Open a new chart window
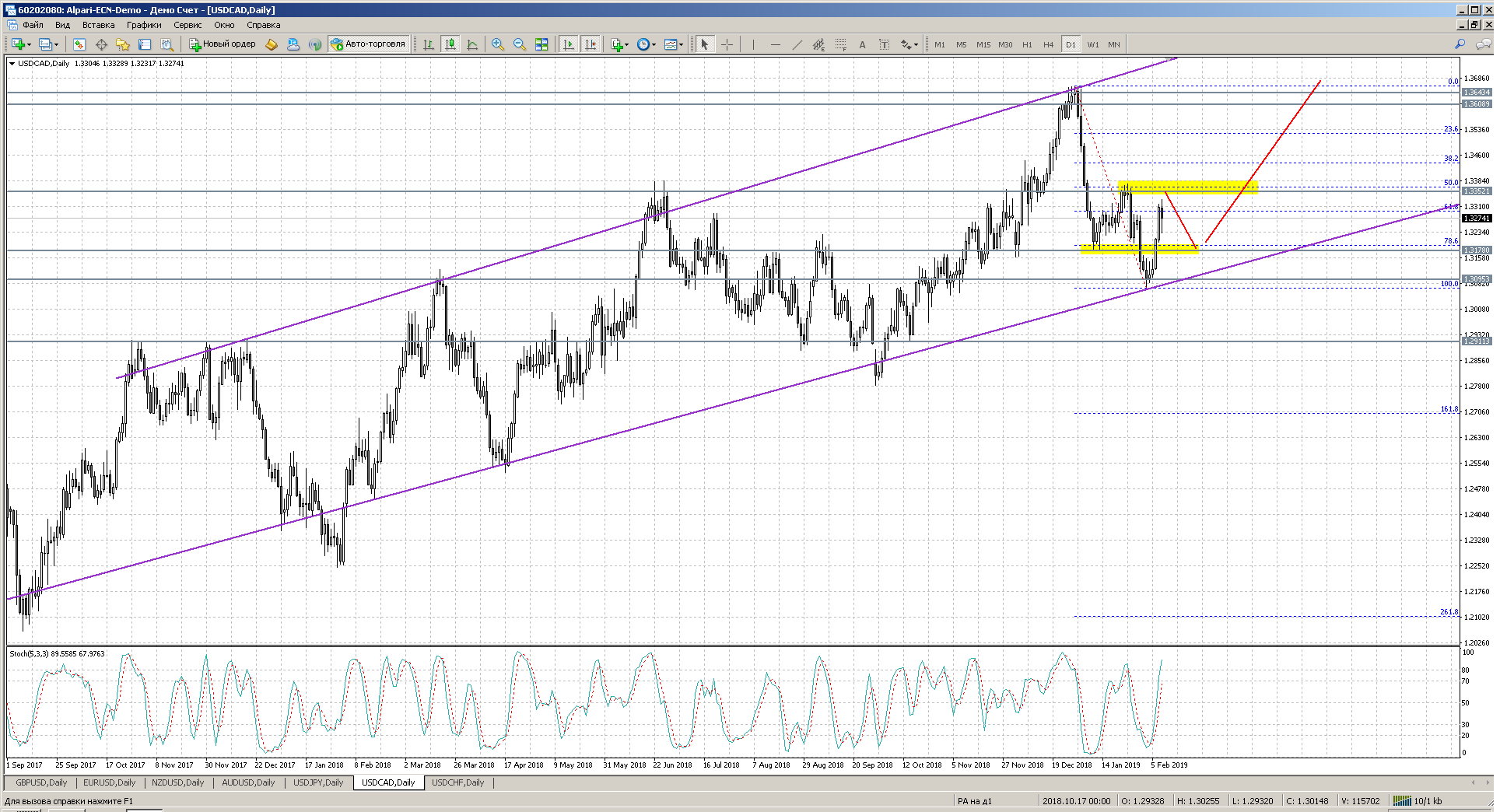 (x=18, y=44)
